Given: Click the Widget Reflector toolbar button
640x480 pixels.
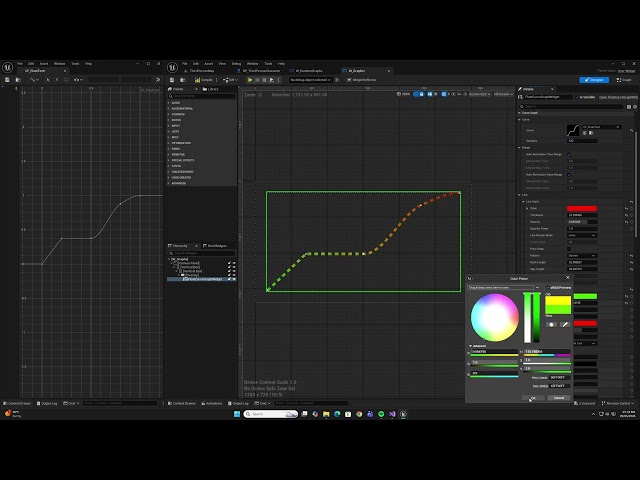Looking at the screenshot, I should click(361, 80).
